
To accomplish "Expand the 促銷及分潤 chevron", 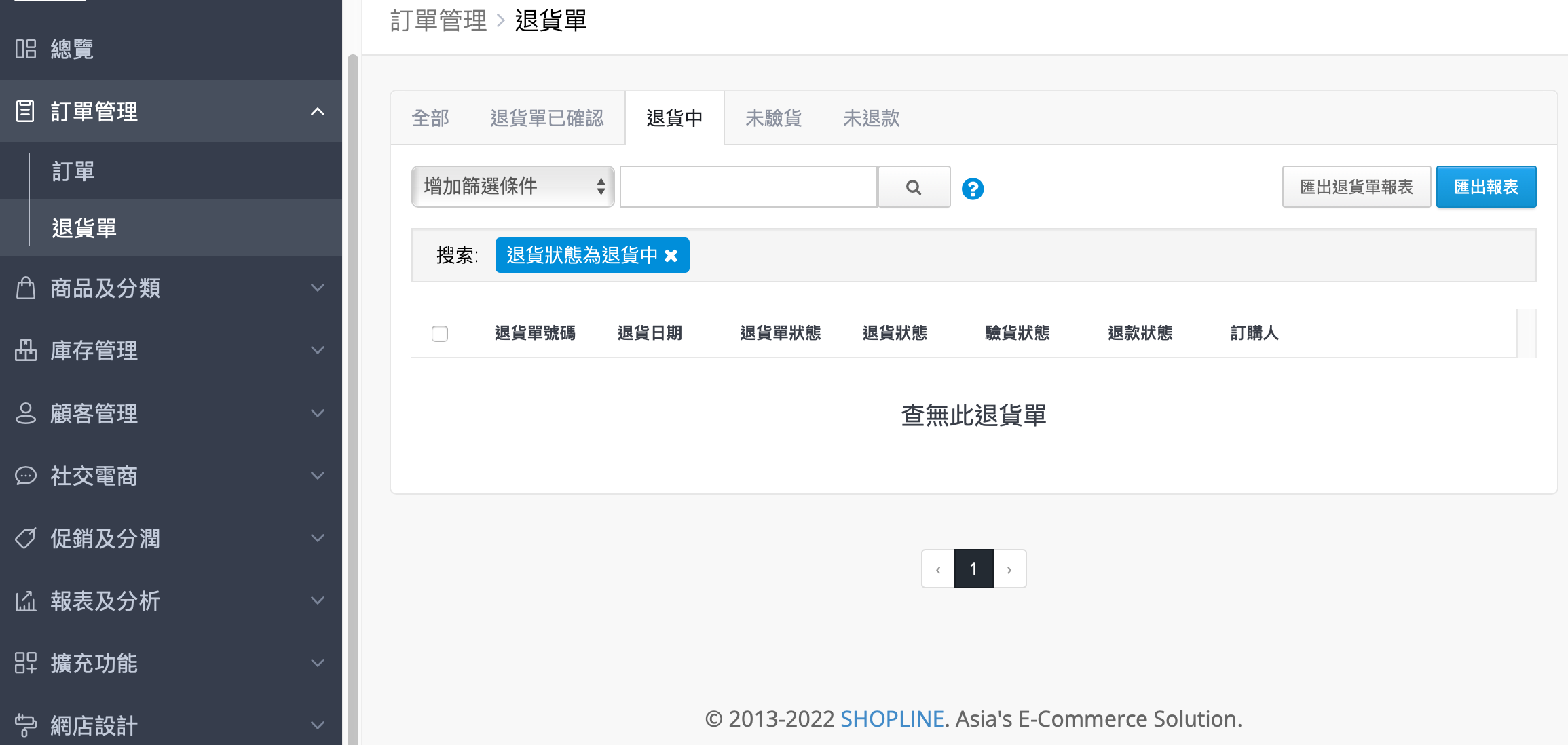I will point(317,538).
